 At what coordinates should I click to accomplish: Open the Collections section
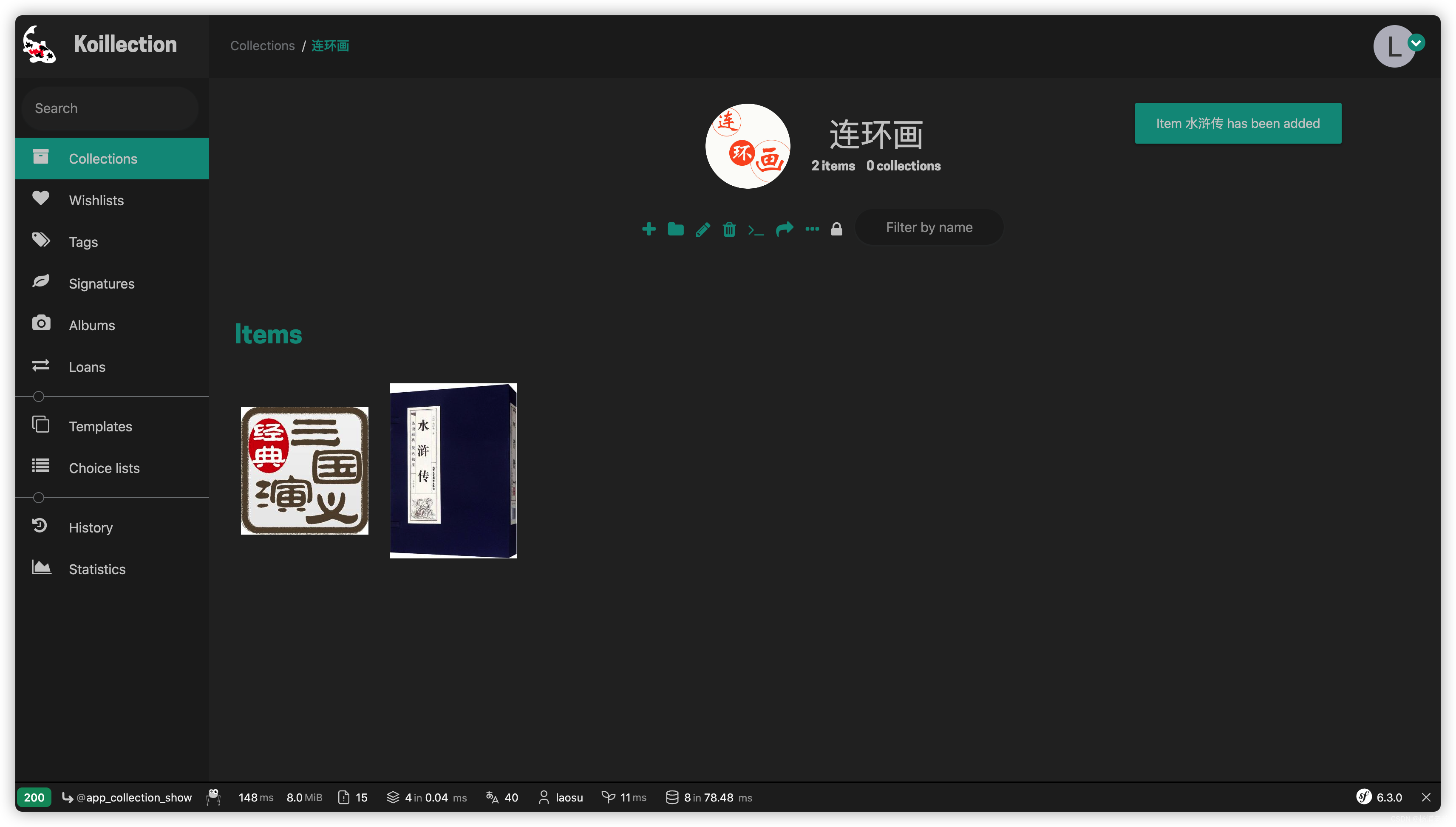coord(102,158)
